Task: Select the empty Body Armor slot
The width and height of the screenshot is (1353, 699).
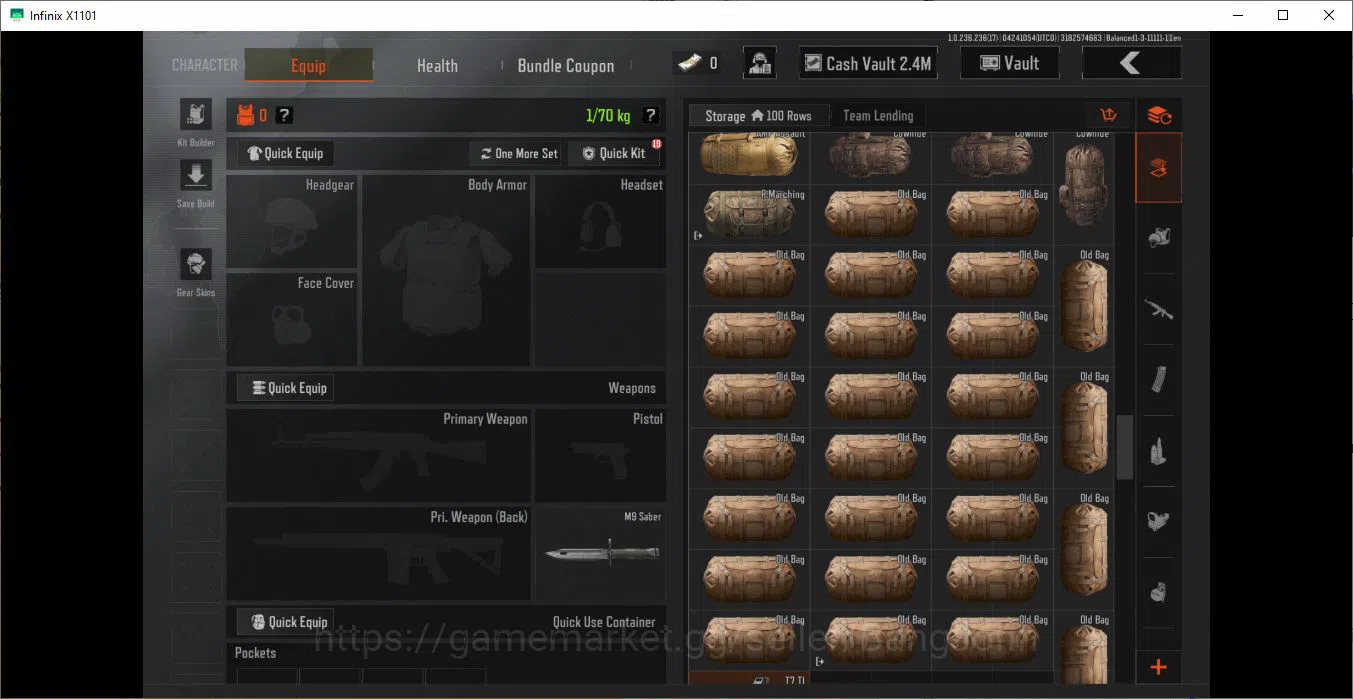Action: coord(446,270)
